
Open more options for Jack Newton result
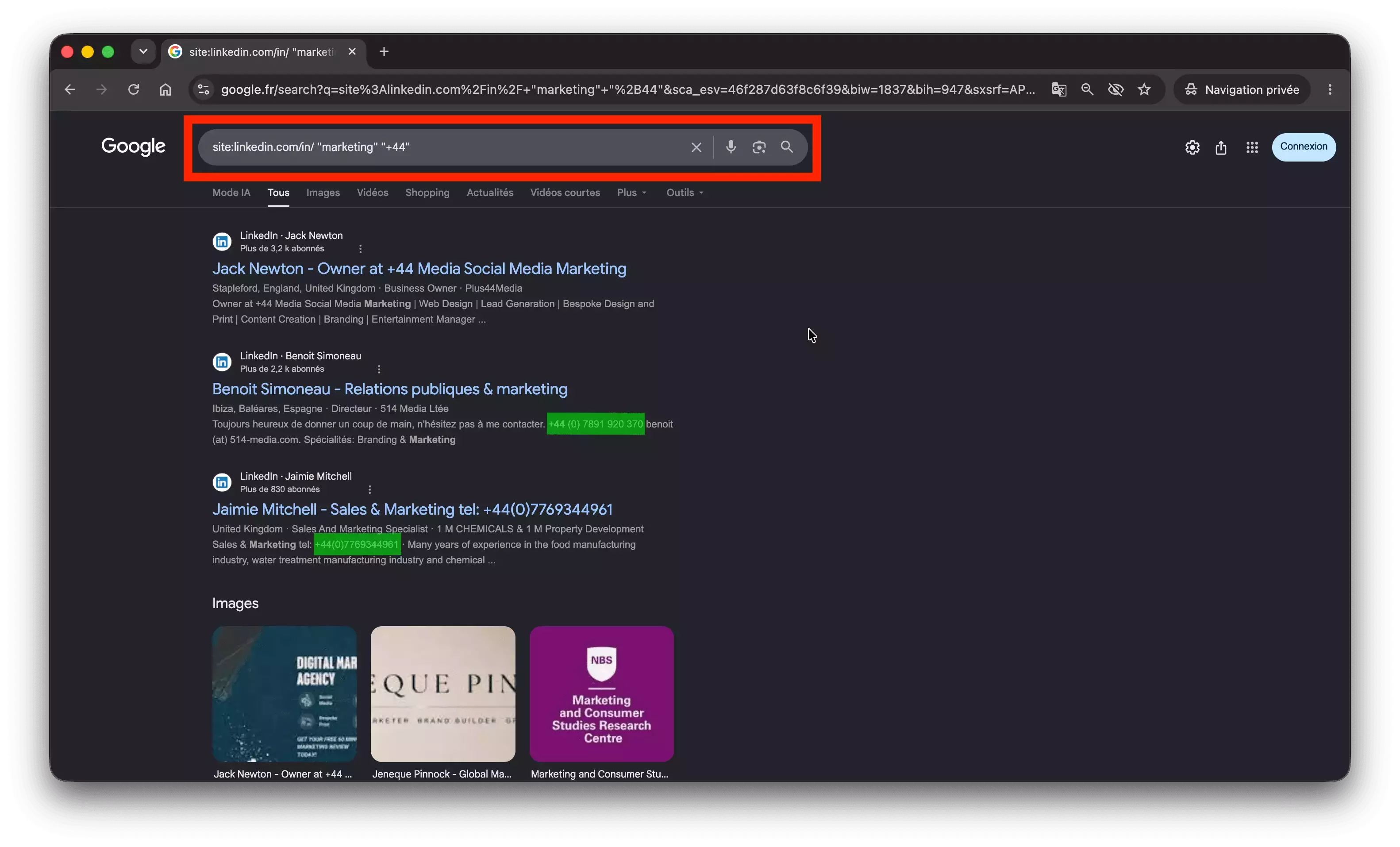[360, 249]
